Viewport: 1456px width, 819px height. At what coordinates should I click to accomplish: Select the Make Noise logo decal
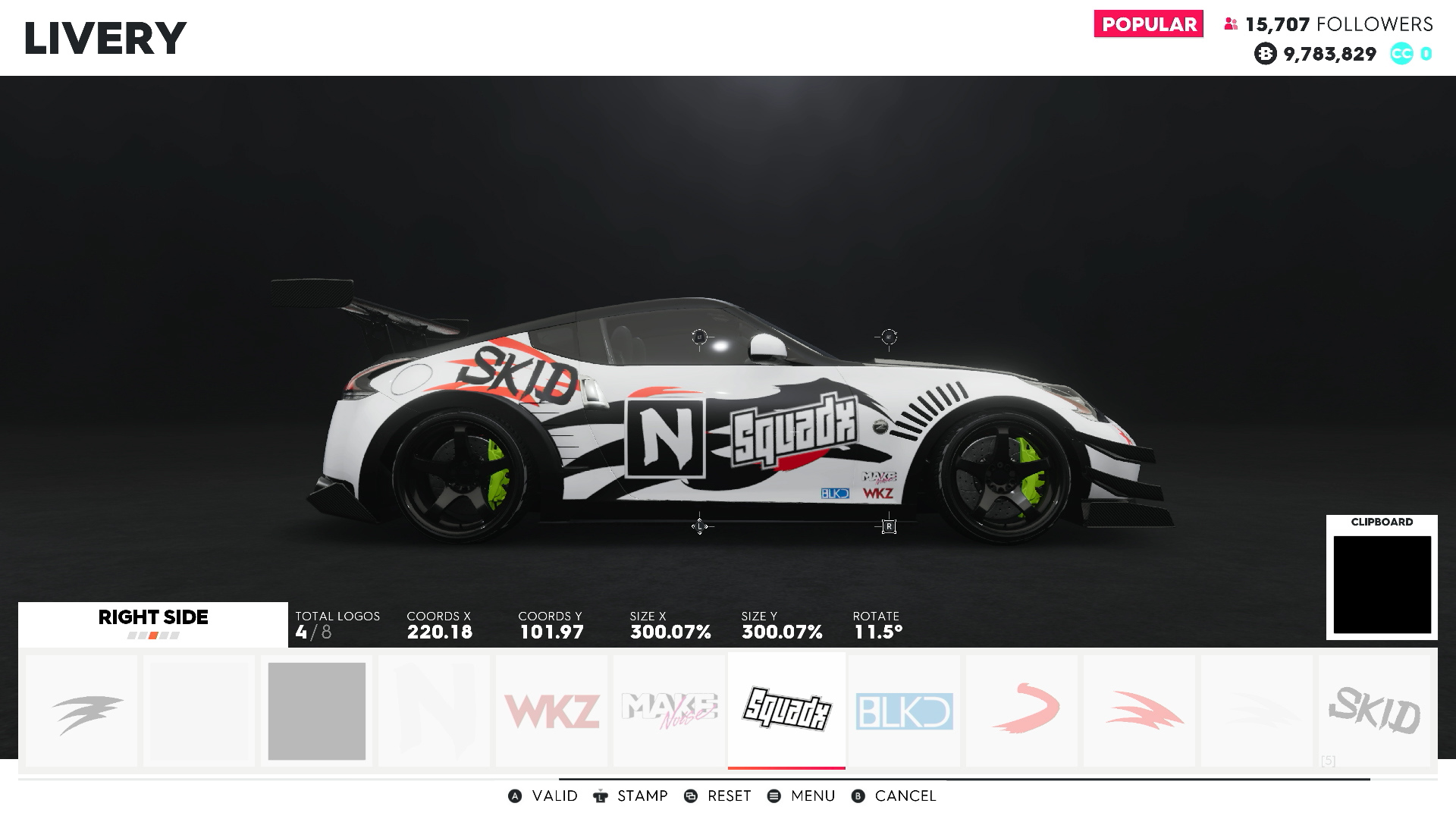pos(669,711)
